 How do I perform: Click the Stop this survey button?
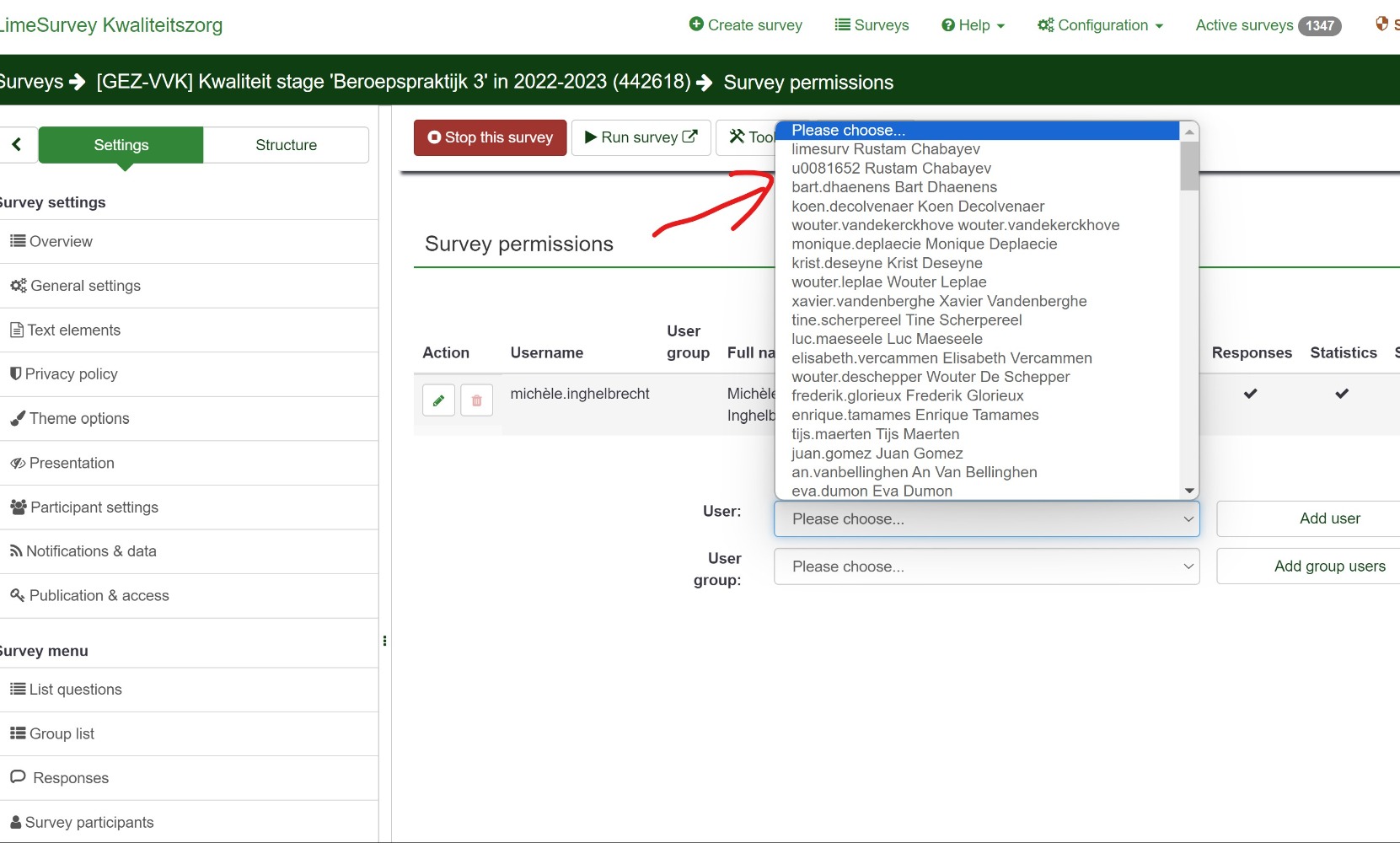click(x=490, y=137)
